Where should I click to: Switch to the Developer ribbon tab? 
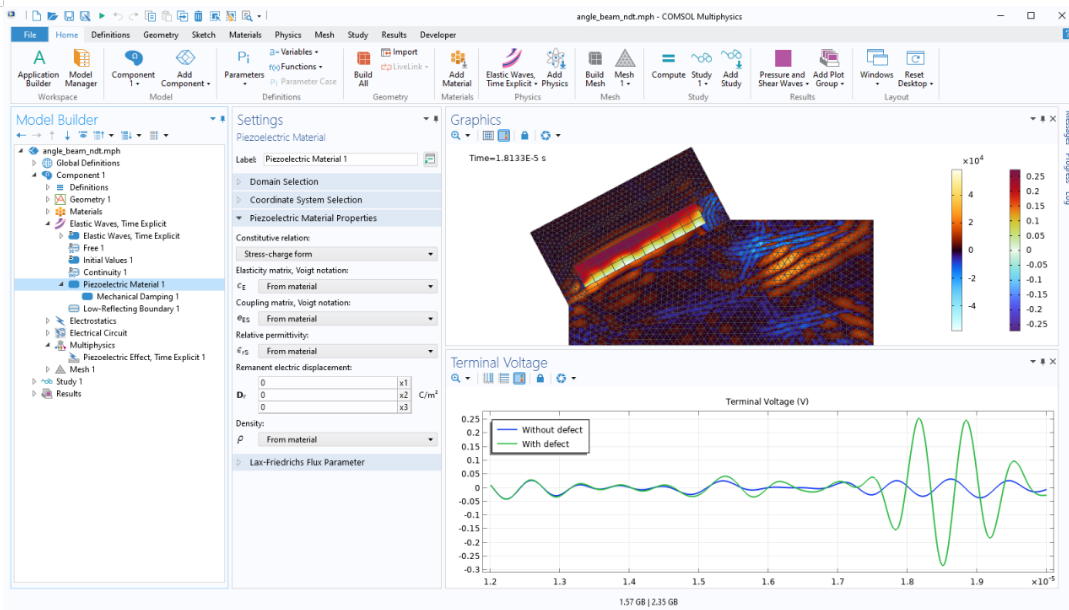tap(438, 35)
